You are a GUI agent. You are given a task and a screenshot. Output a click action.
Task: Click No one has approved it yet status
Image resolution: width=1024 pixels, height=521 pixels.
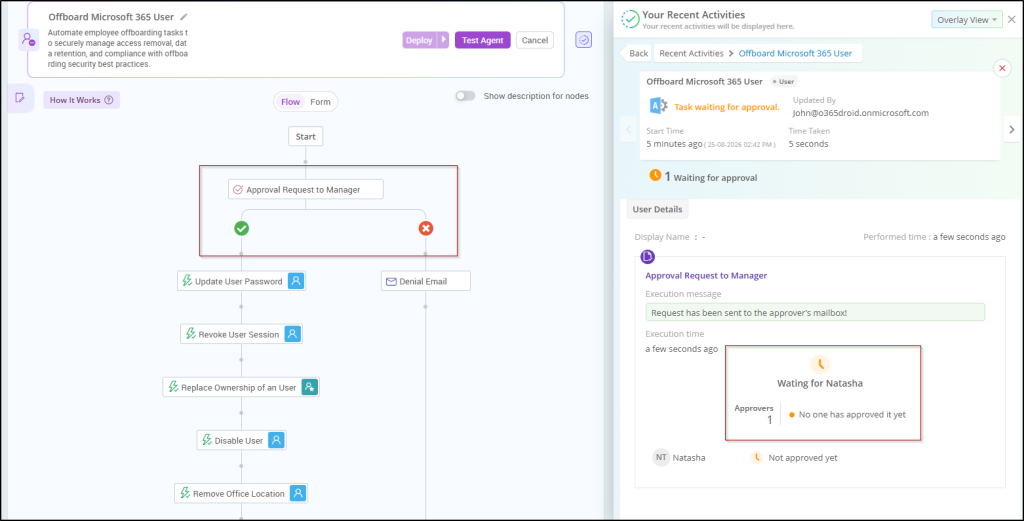tap(852, 415)
